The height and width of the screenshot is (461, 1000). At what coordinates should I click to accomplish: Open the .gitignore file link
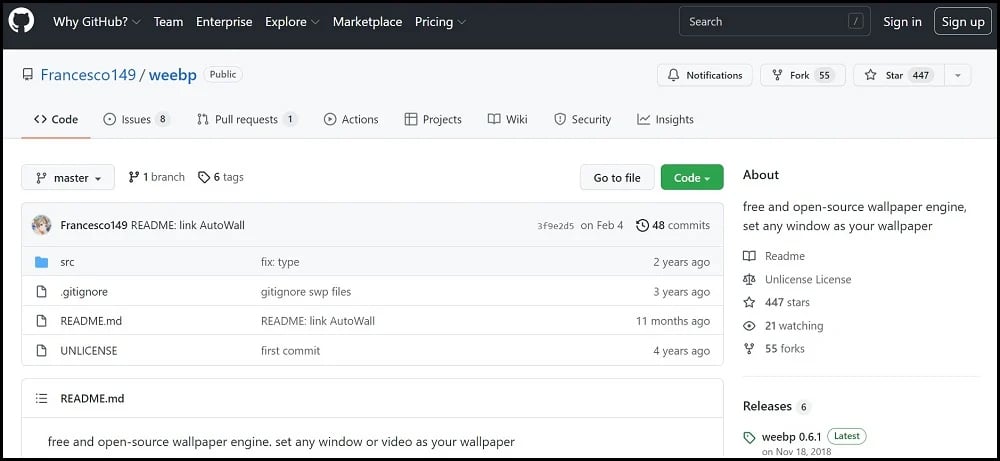[x=84, y=291]
